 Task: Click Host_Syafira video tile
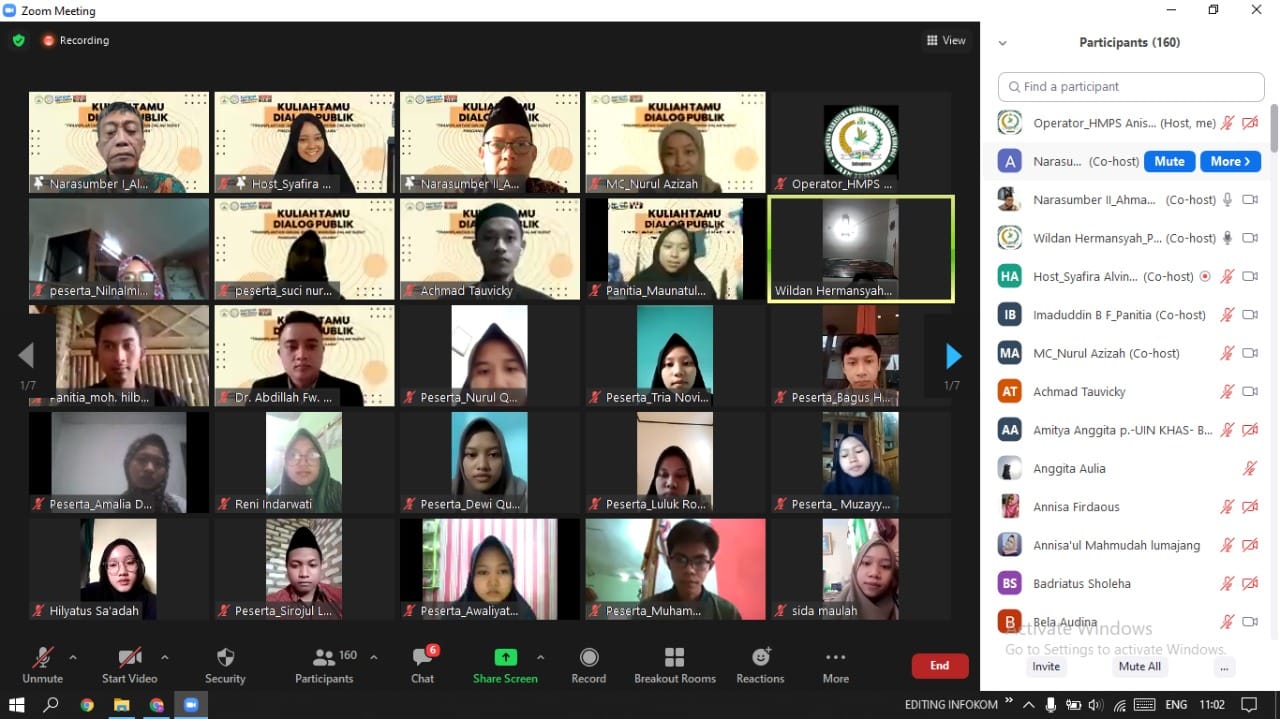[x=304, y=142]
